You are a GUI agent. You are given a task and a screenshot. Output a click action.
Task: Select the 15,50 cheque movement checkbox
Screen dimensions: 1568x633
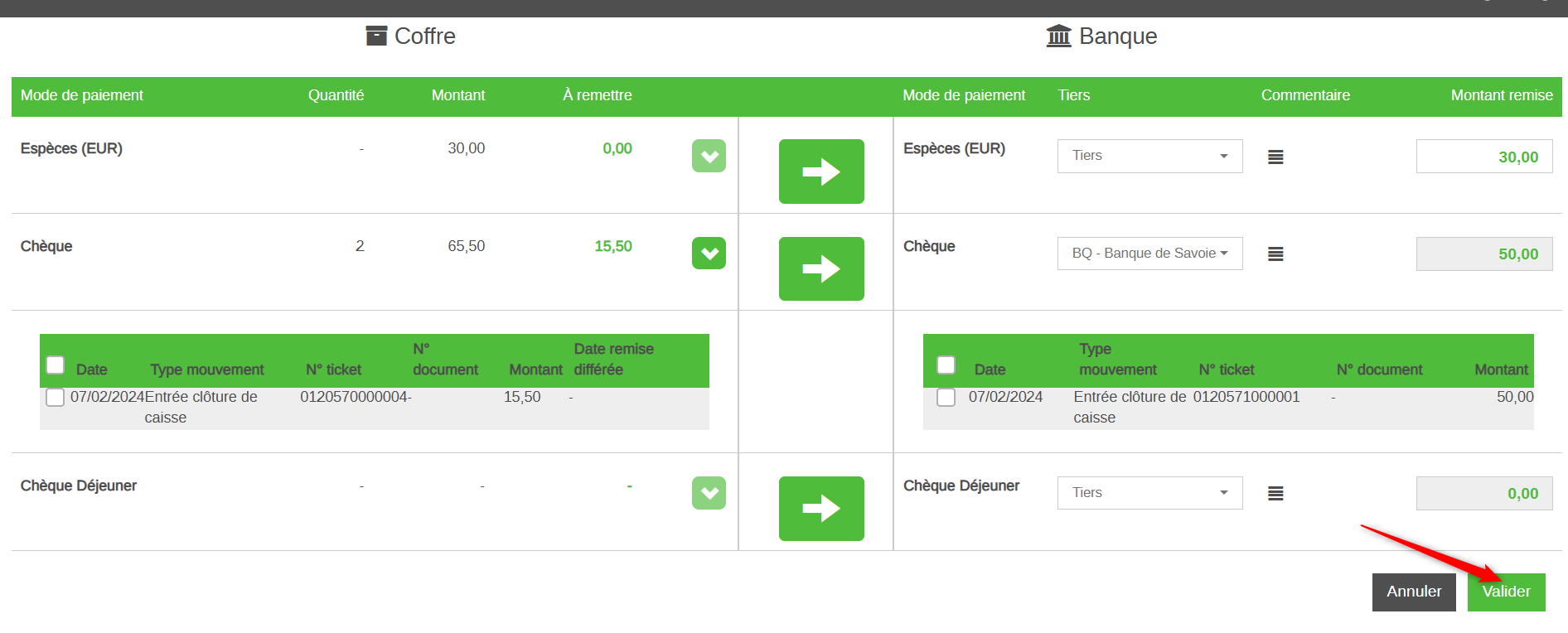click(56, 397)
